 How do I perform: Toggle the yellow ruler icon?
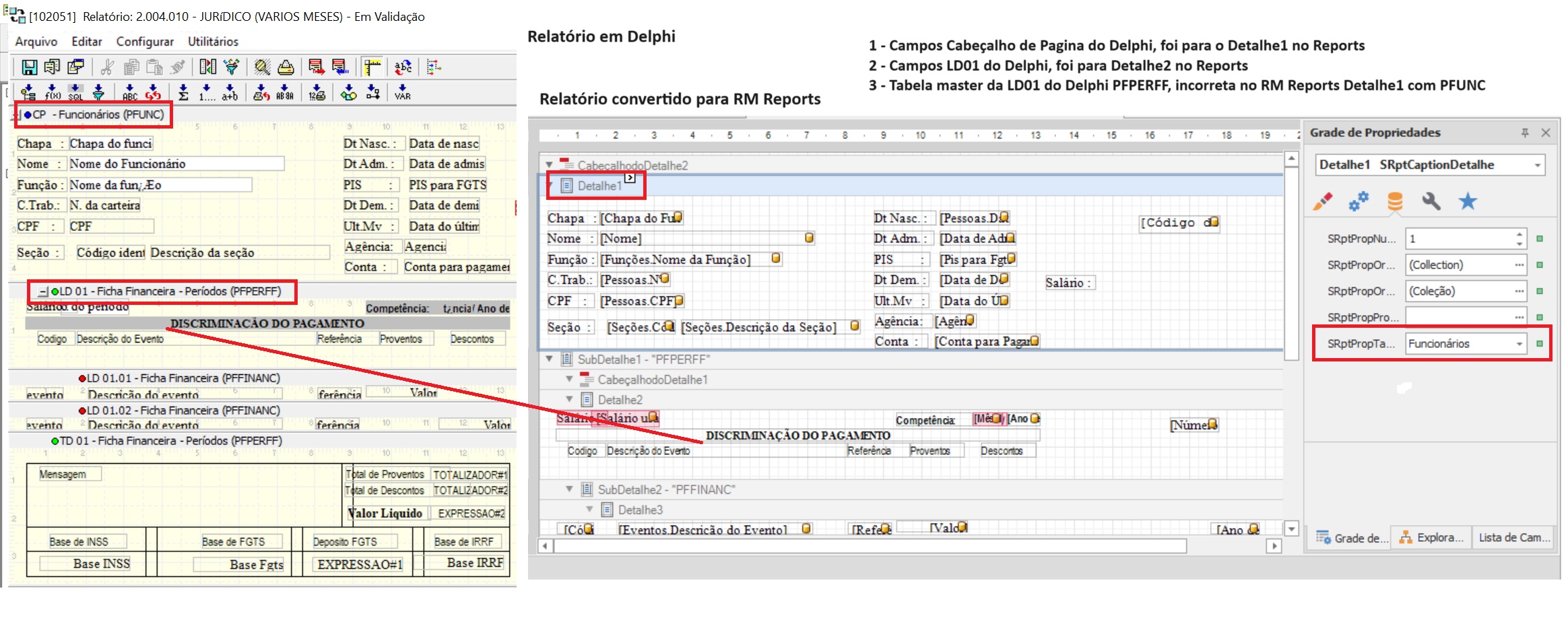coord(372,67)
